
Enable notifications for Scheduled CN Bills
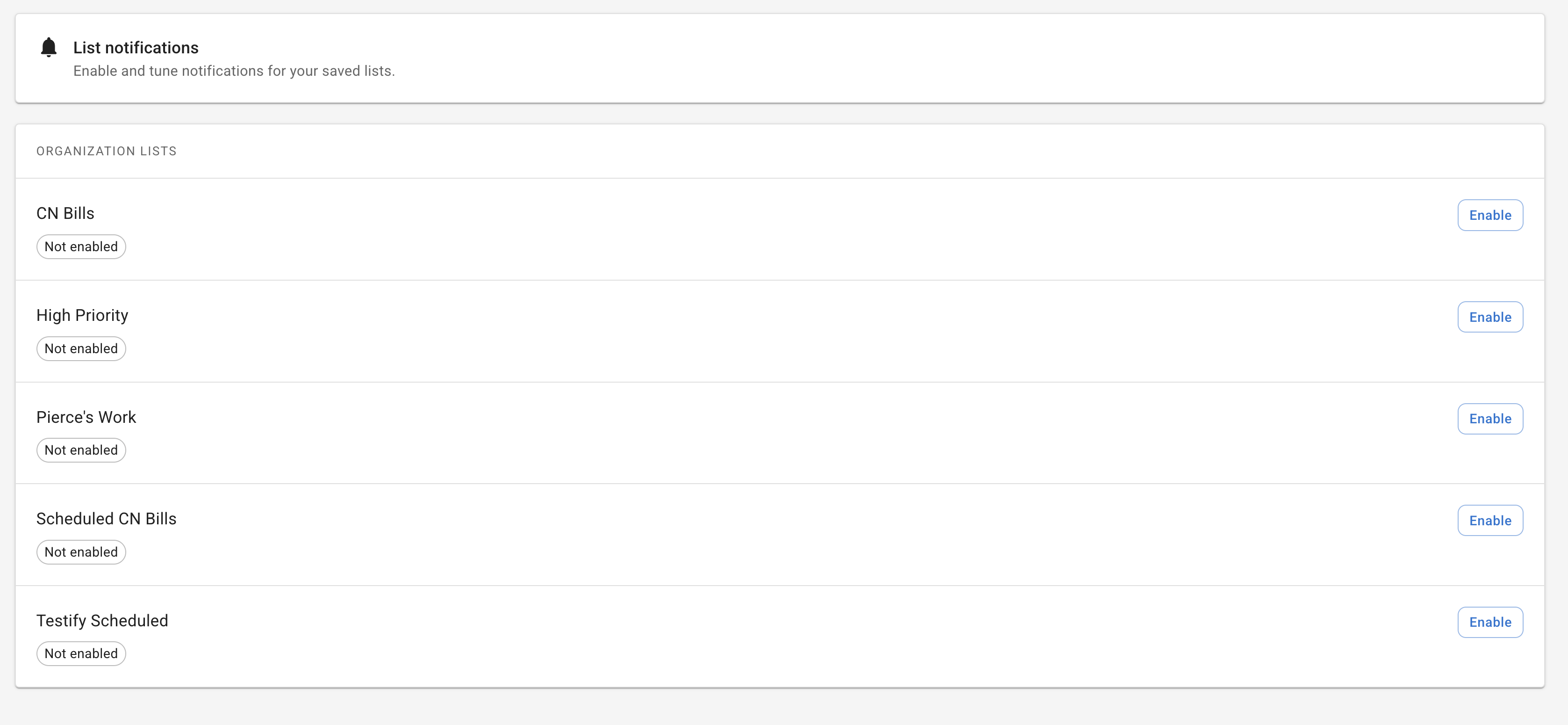point(1489,520)
